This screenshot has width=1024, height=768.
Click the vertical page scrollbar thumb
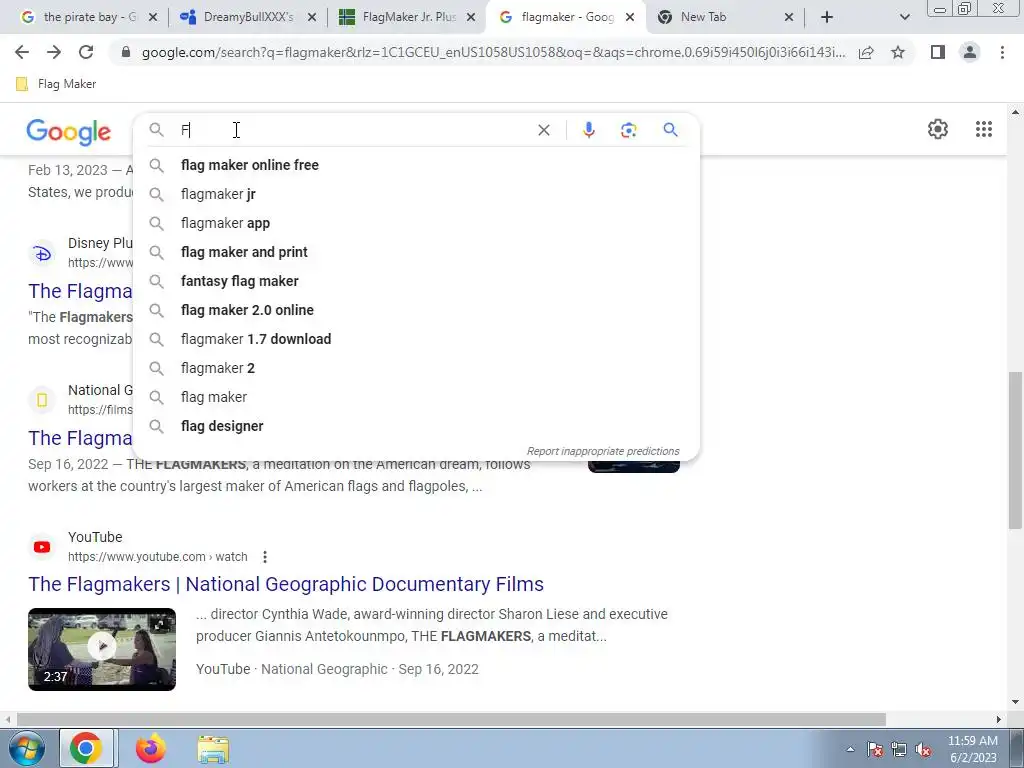click(x=1015, y=450)
